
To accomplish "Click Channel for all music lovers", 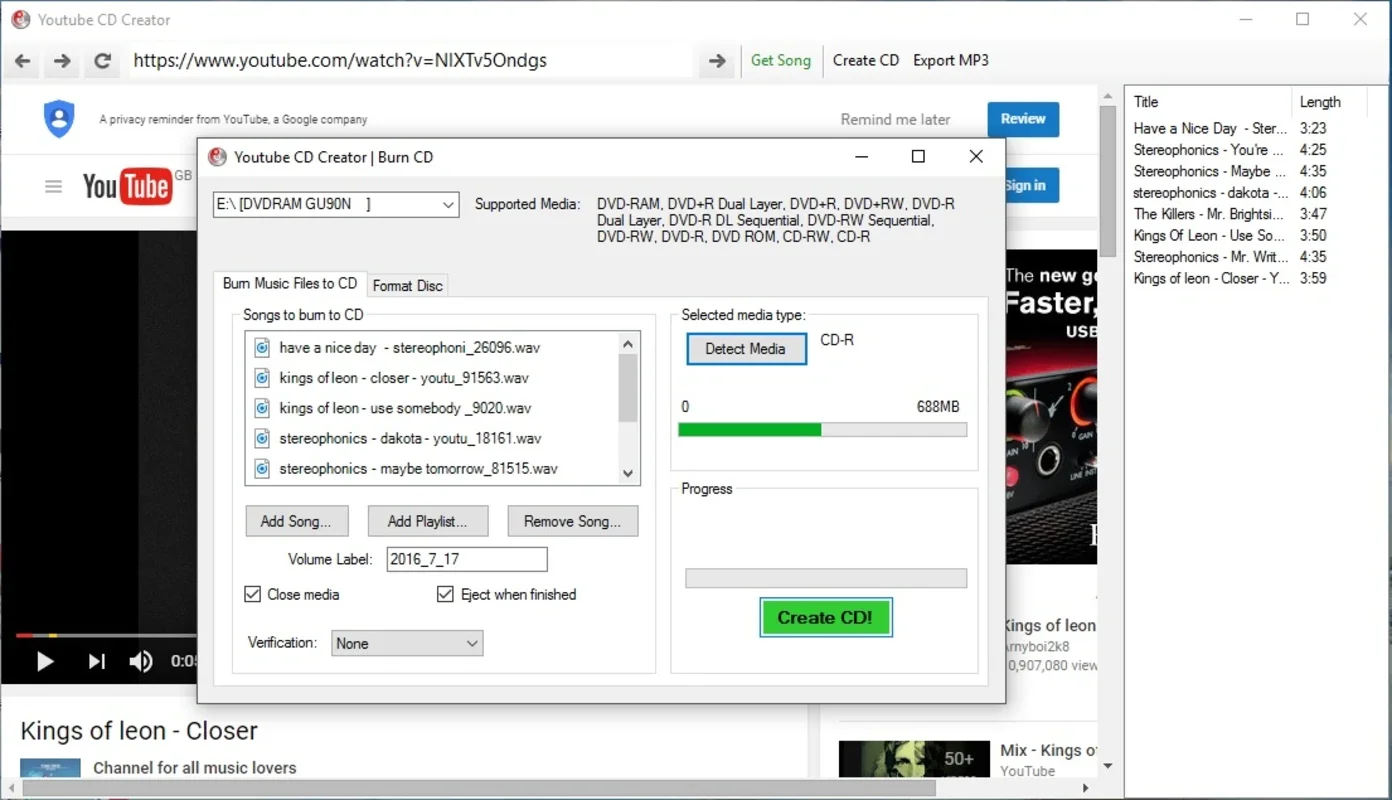I will pos(195,768).
